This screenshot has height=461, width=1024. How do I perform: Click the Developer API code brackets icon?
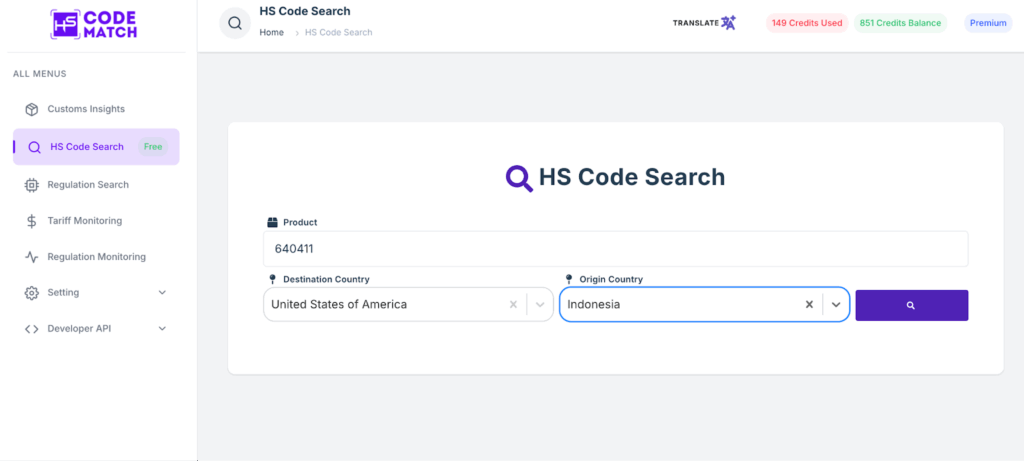[x=32, y=329]
